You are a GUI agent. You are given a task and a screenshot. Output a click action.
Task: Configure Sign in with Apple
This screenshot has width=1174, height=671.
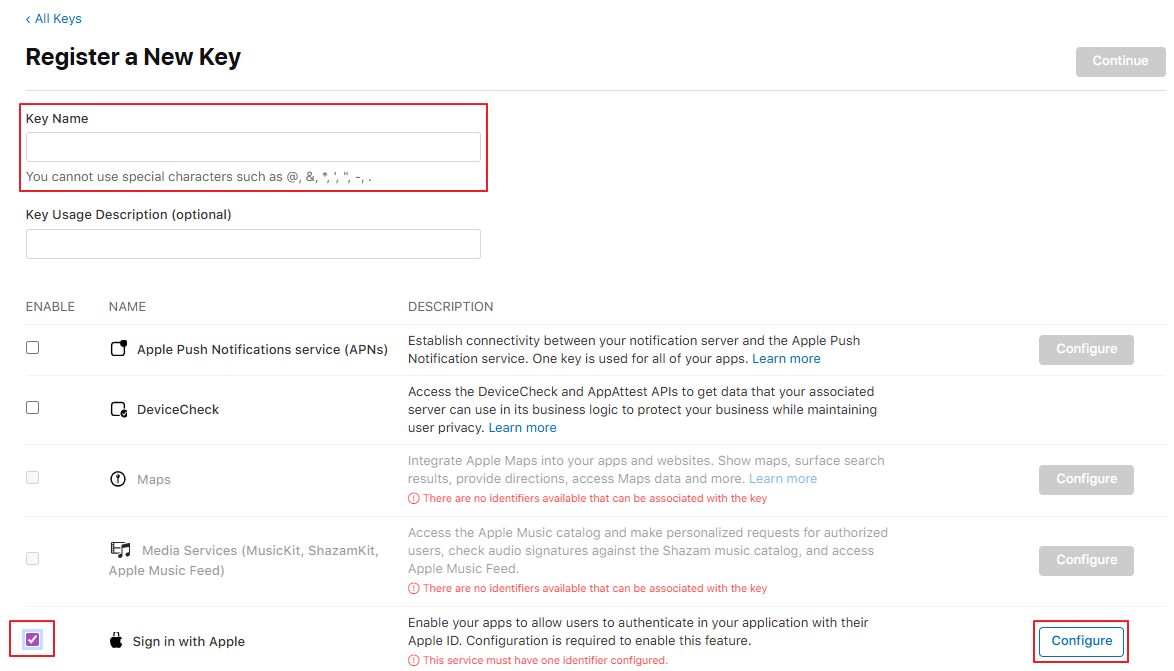(x=1081, y=641)
